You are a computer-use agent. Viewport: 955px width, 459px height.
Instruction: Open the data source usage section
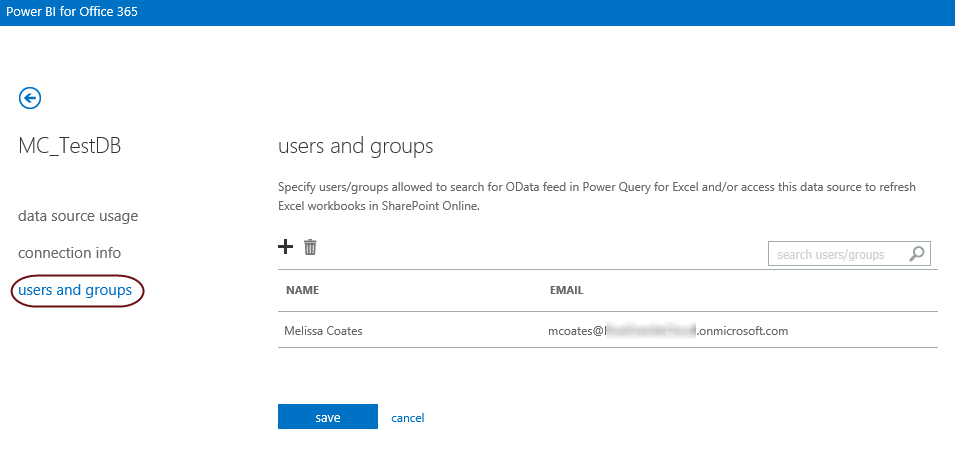(78, 216)
